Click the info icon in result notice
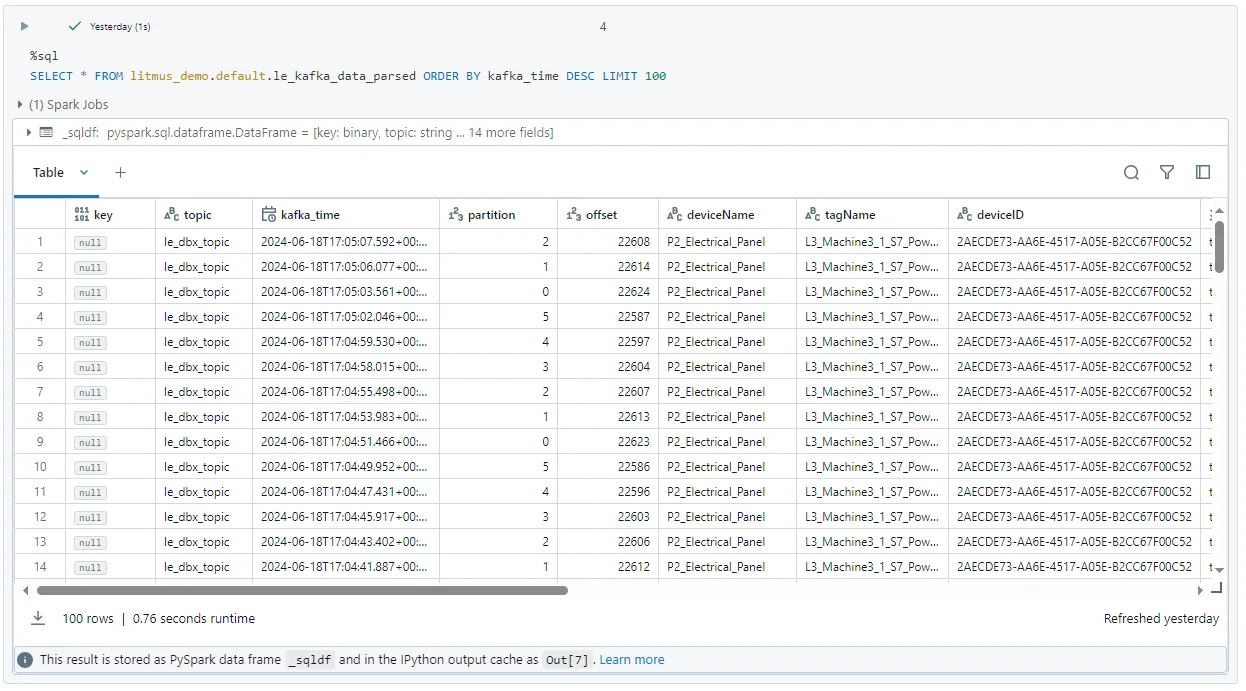This screenshot has width=1246, height=691. tap(25, 660)
